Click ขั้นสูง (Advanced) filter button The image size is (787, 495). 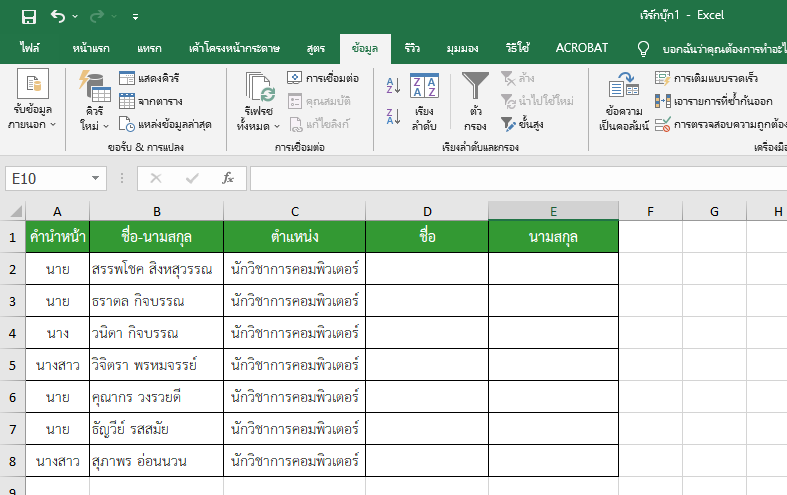(x=522, y=123)
